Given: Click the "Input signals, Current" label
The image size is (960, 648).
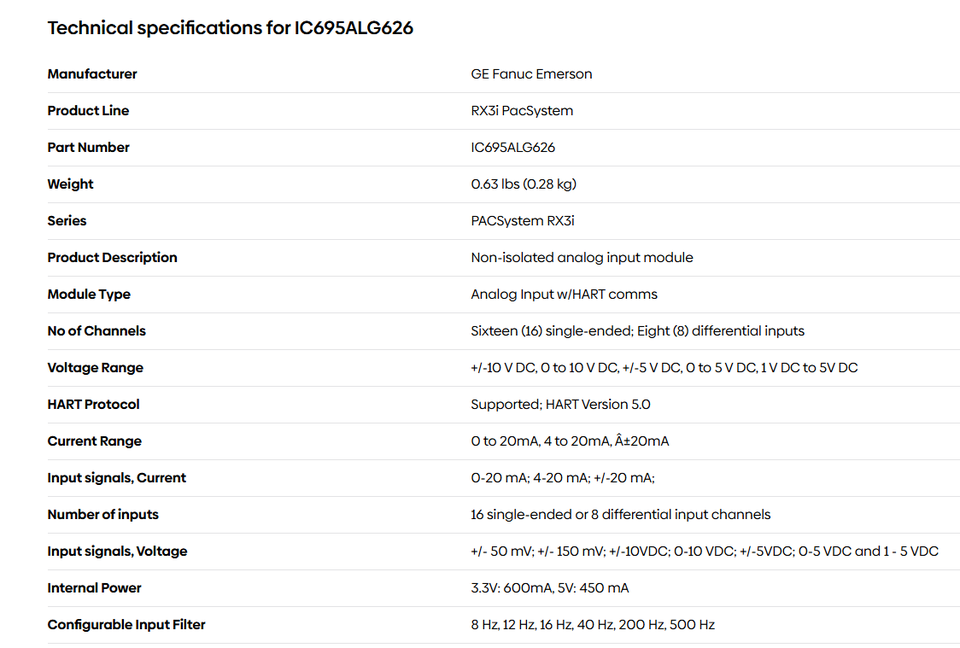Looking at the screenshot, I should (x=116, y=478).
